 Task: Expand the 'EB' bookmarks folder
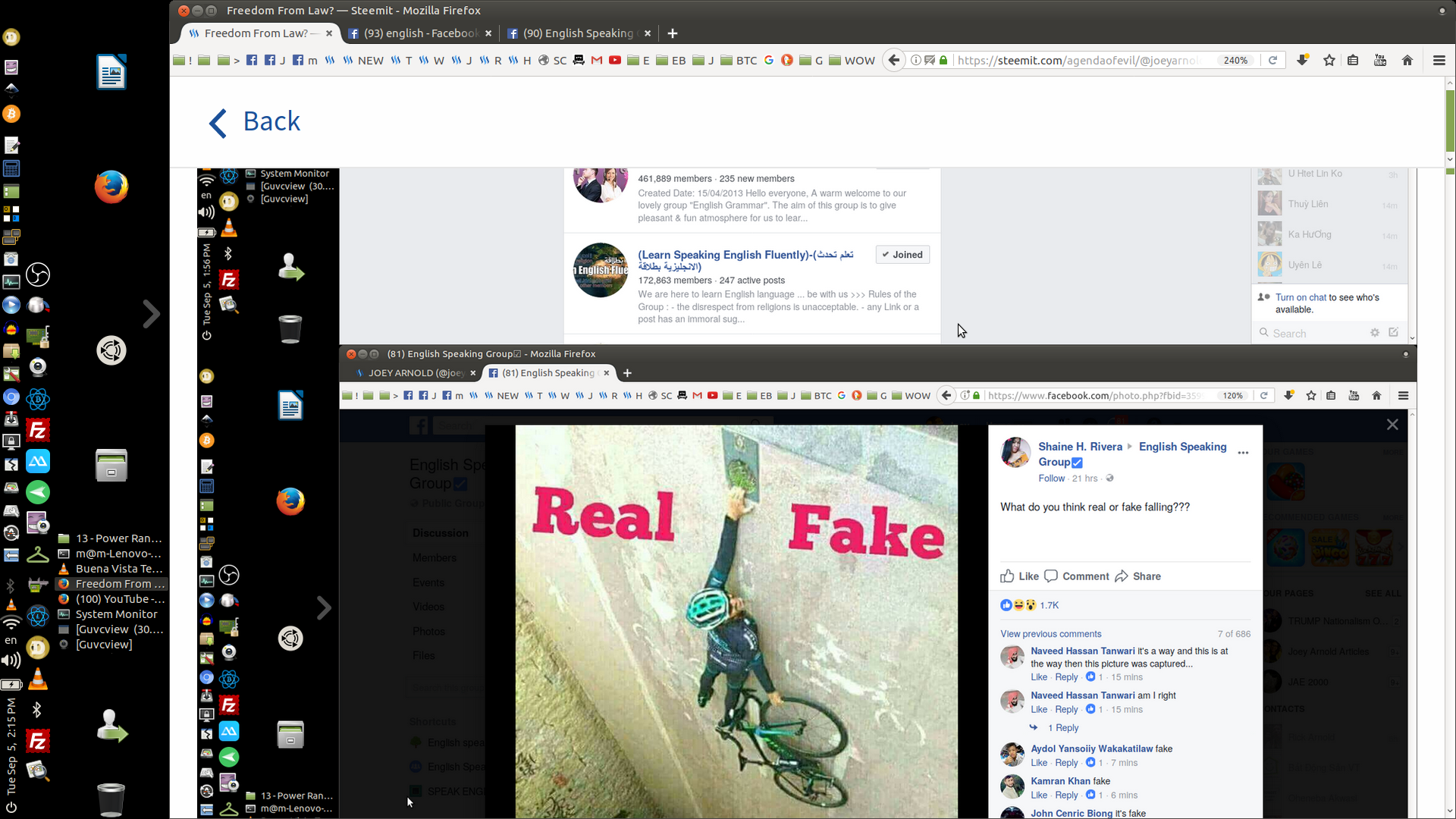point(671,61)
